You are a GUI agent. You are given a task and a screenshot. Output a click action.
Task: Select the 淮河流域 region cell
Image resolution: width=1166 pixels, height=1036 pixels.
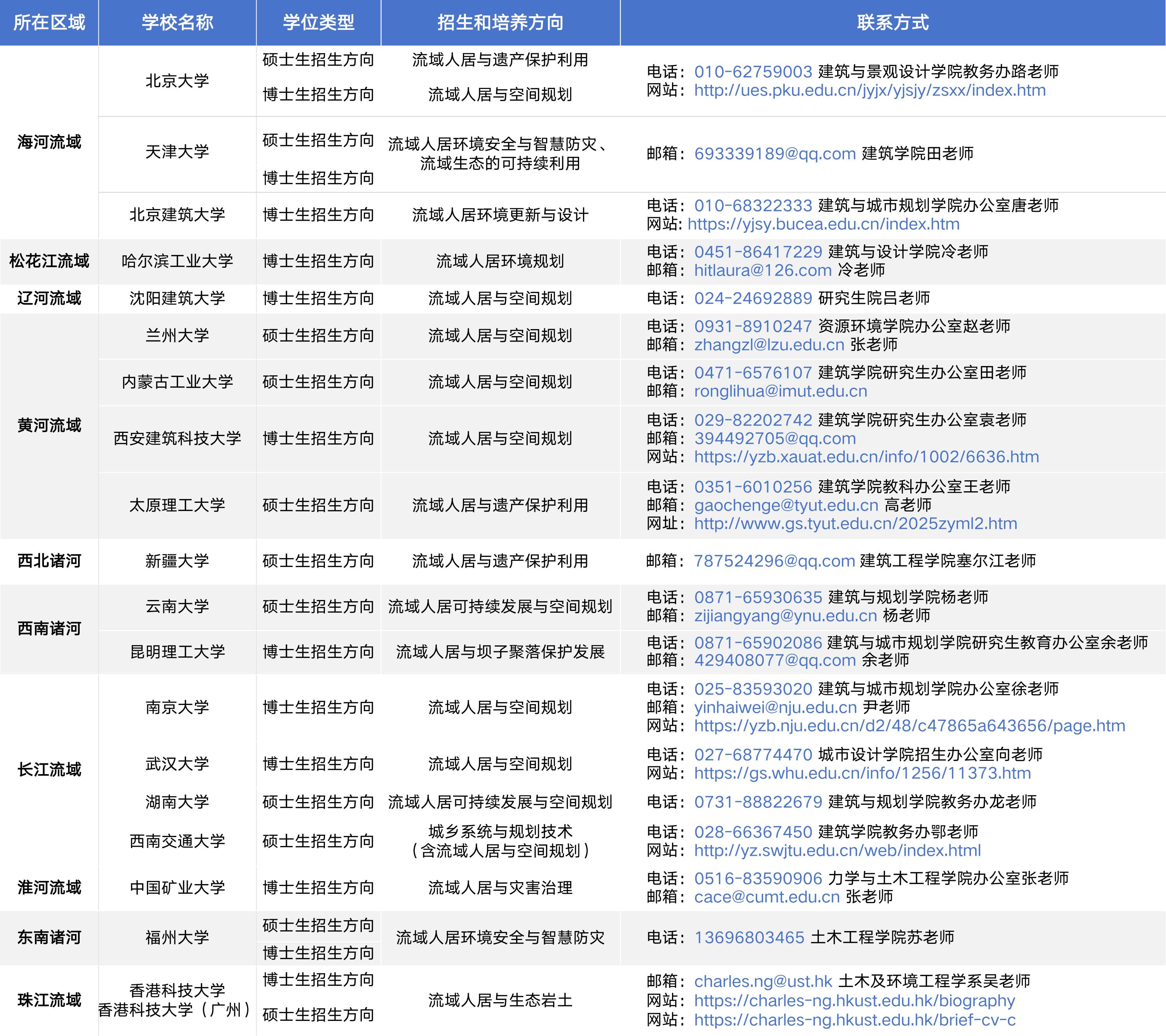click(49, 888)
